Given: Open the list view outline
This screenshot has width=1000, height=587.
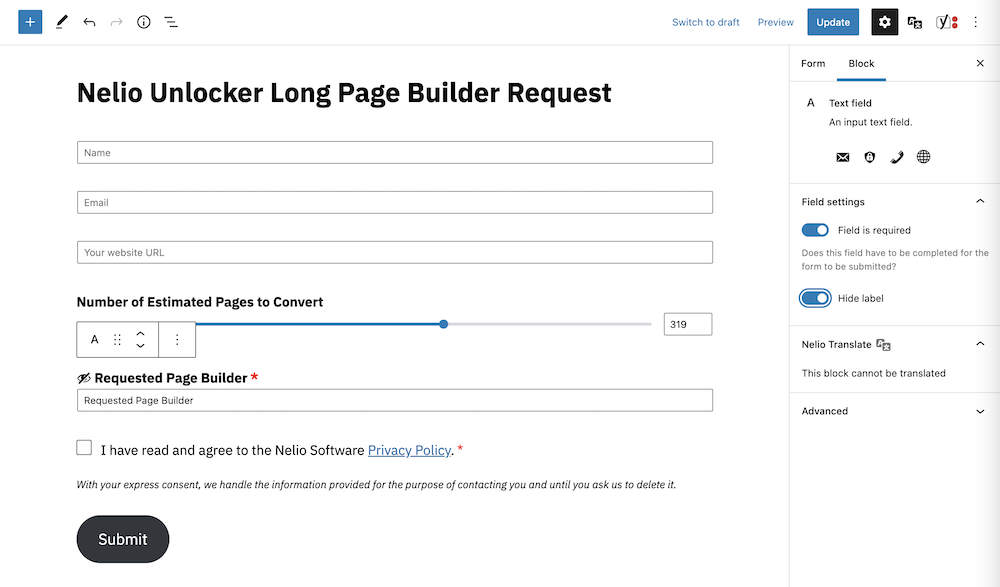Looking at the screenshot, I should (x=171, y=22).
